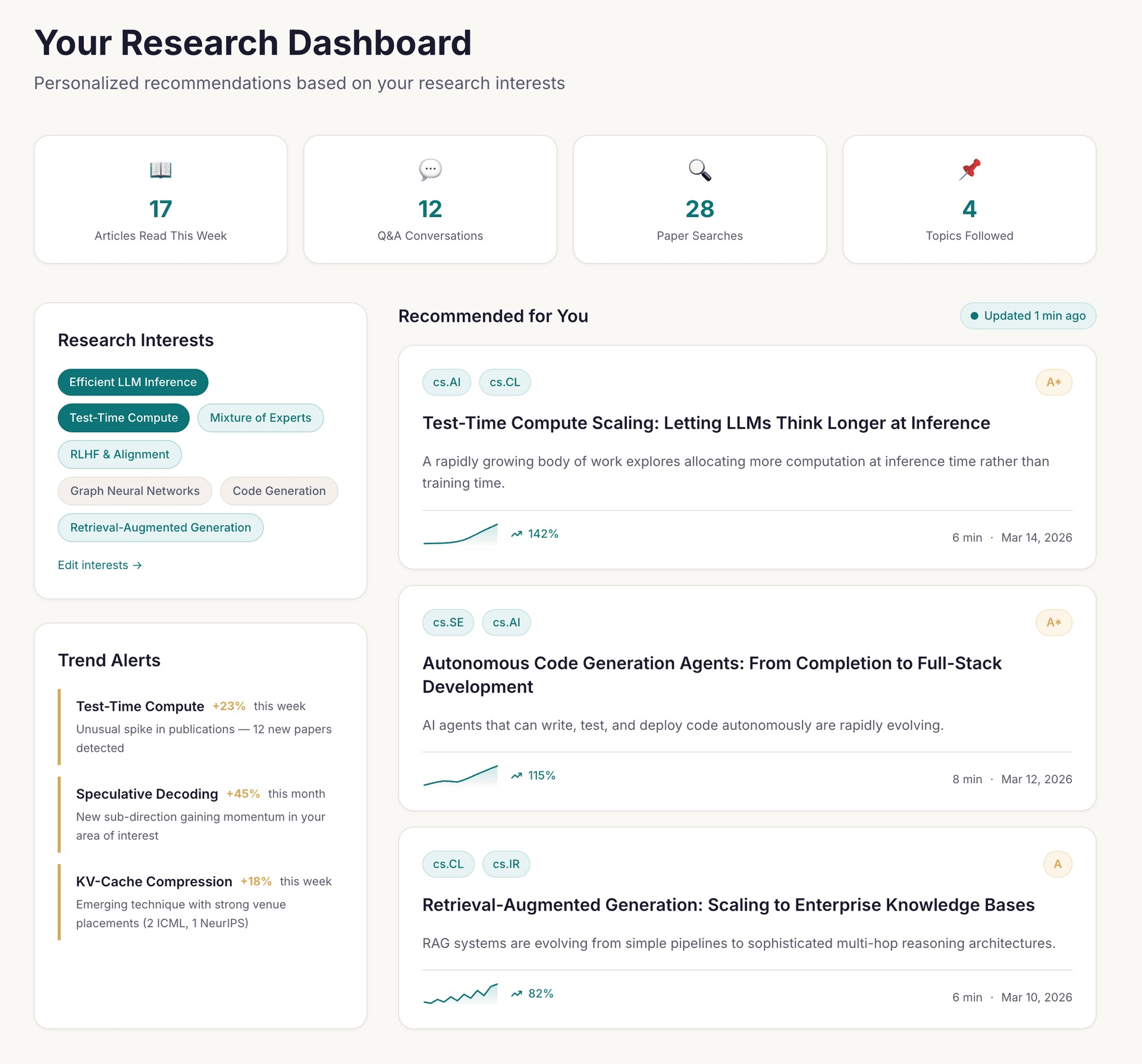Image resolution: width=1142 pixels, height=1064 pixels.
Task: Click the Edit interests link
Action: click(x=99, y=564)
